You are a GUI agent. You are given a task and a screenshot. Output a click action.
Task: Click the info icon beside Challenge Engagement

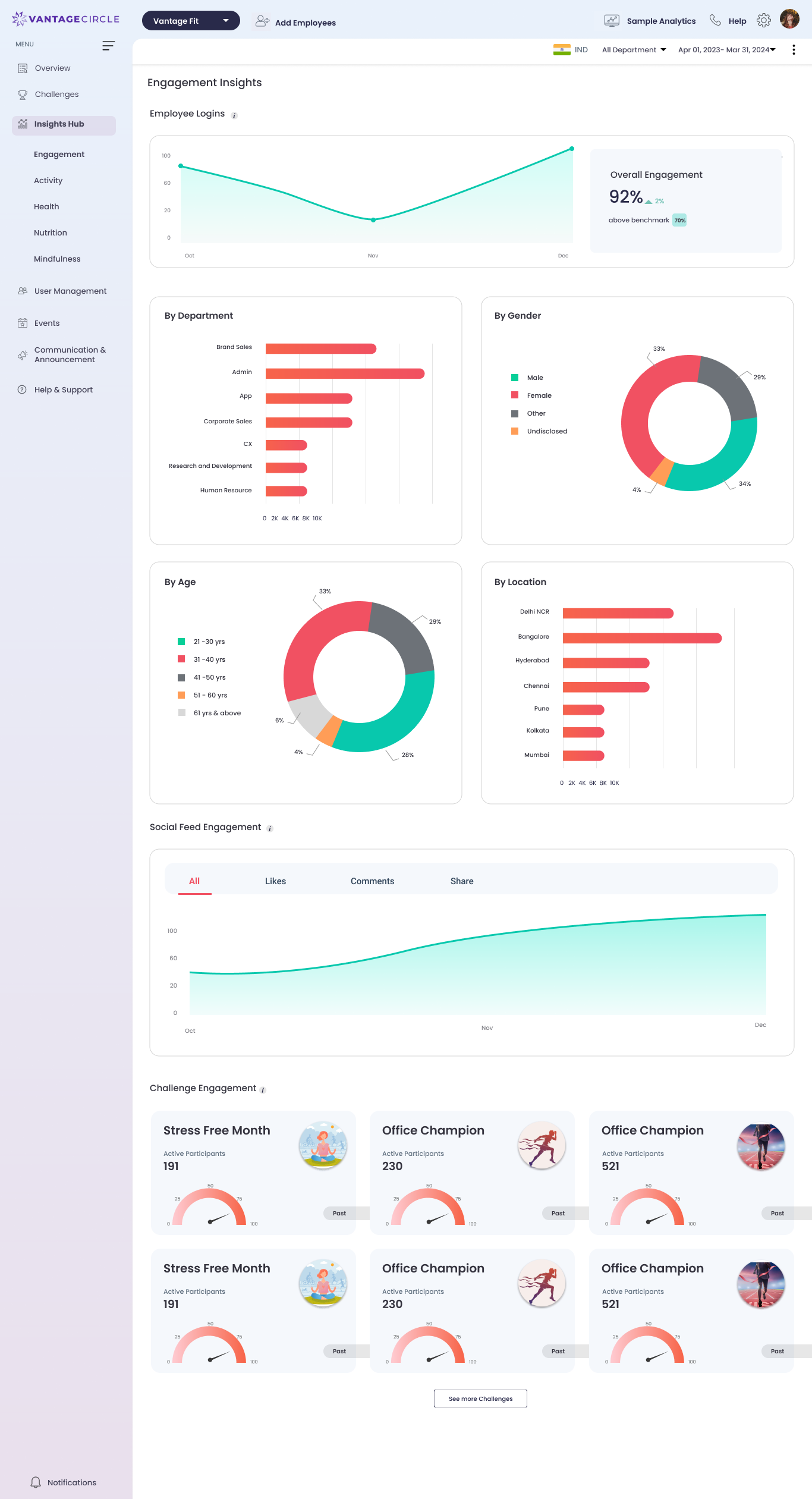263,1090
